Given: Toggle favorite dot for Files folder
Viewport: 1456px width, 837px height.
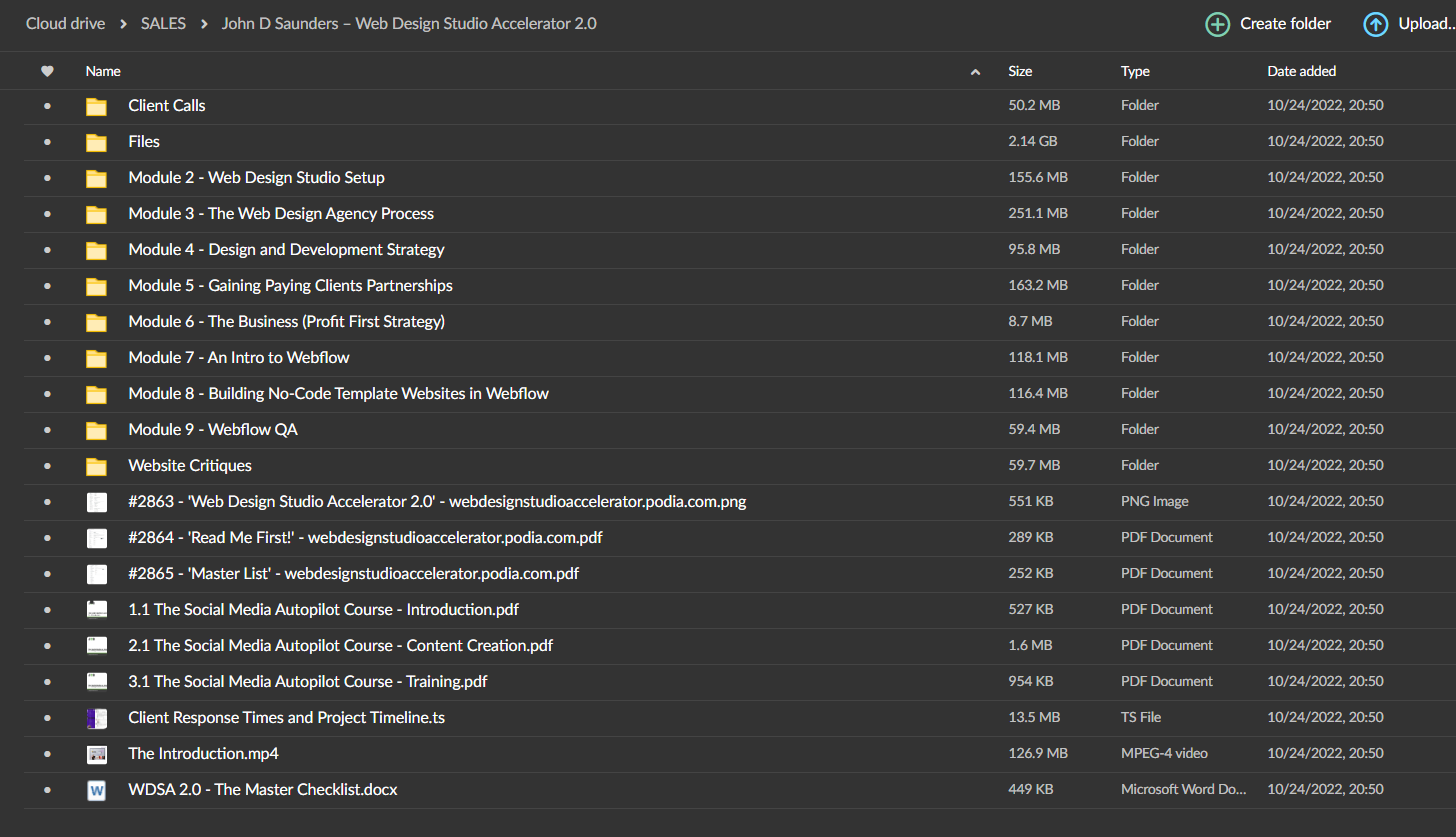Looking at the screenshot, I should click(47, 142).
